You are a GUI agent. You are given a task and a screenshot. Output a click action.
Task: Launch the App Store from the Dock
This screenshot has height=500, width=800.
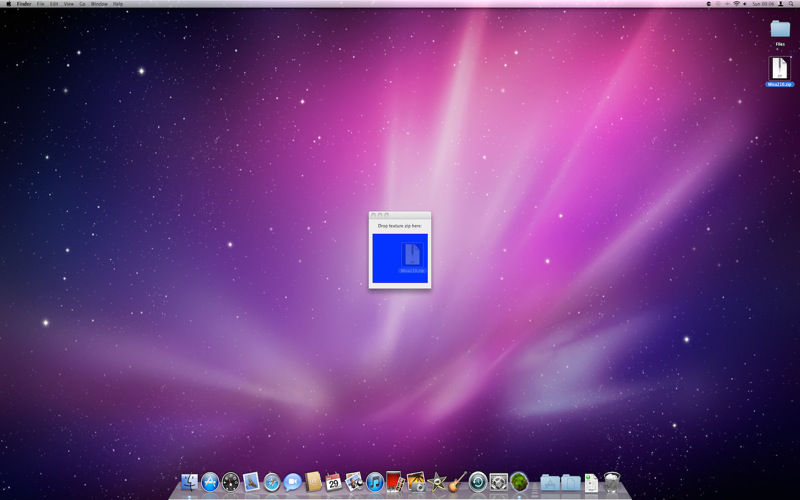point(210,483)
